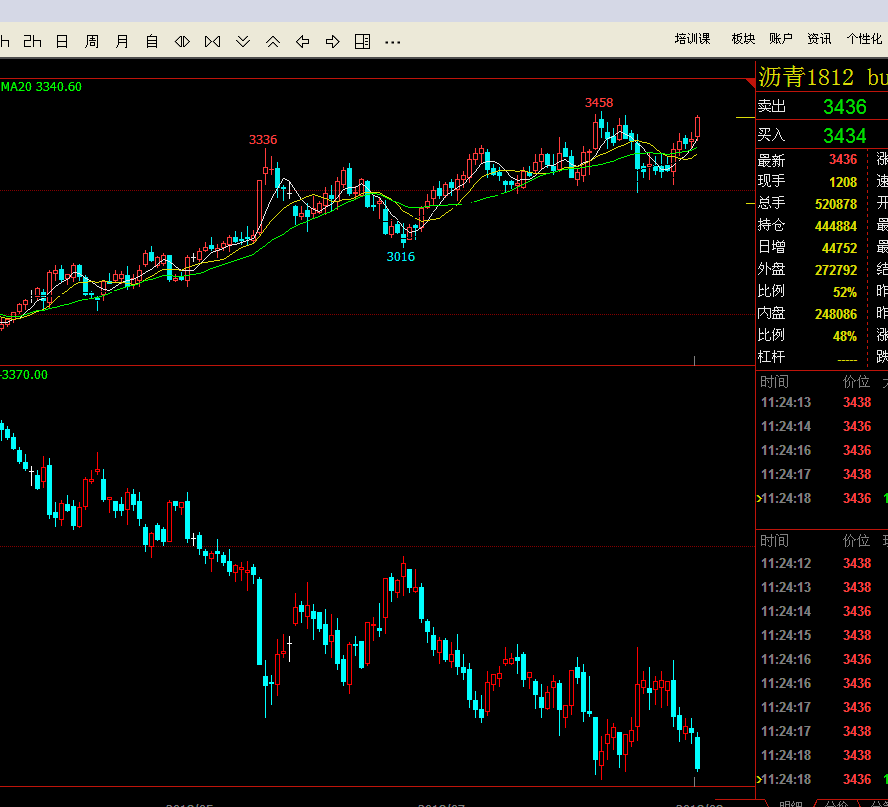Click the double down chevron icon
The width and height of the screenshot is (888, 807).
pos(243,41)
